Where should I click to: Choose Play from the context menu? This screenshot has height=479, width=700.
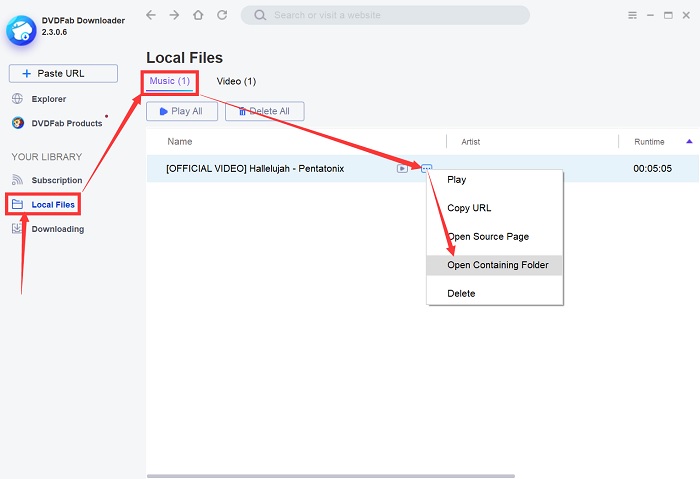tap(495, 179)
